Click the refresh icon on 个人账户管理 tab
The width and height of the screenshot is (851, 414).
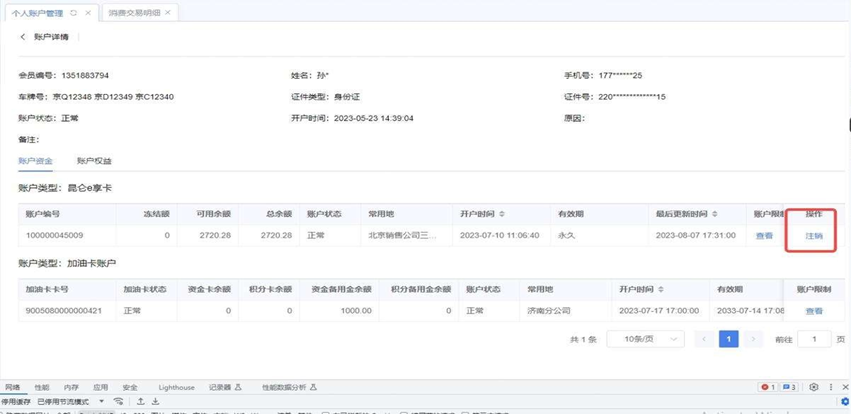(x=73, y=13)
